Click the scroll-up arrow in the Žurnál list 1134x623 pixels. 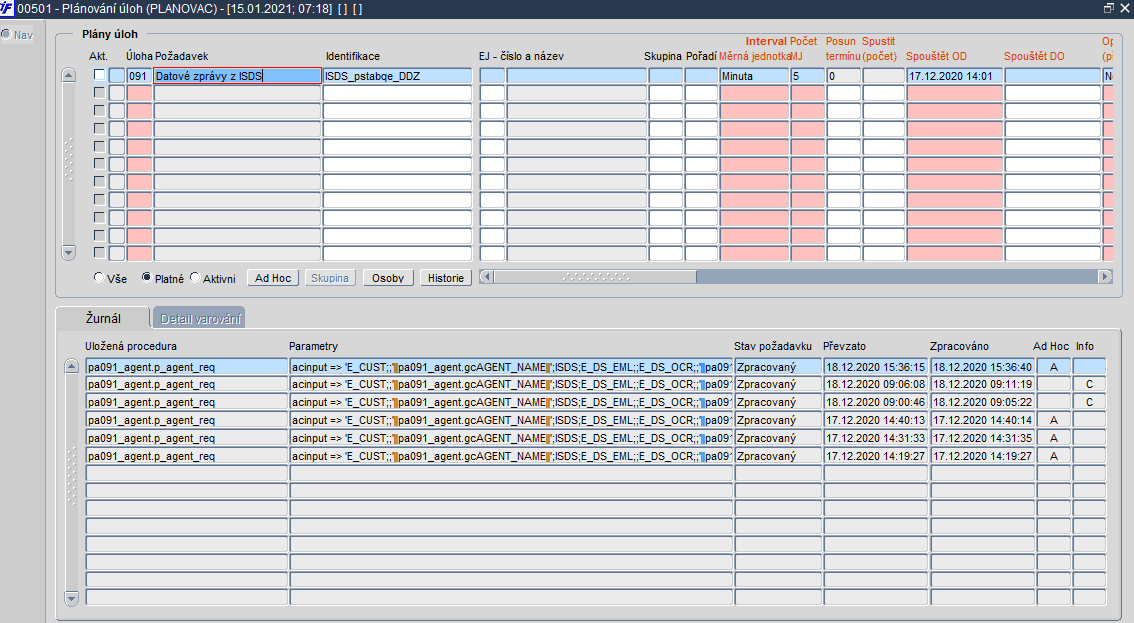[x=72, y=366]
